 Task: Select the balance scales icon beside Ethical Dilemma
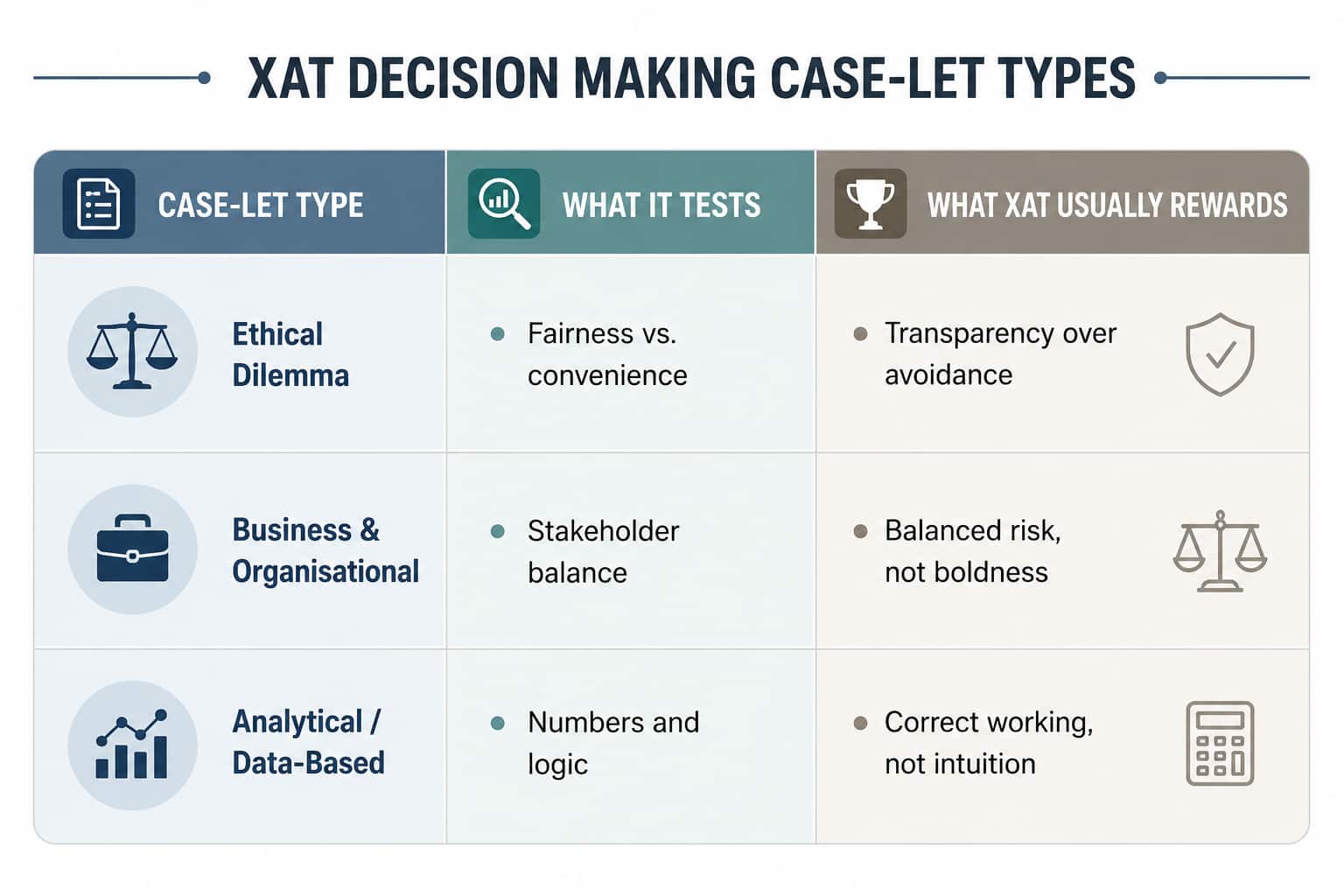[132, 352]
